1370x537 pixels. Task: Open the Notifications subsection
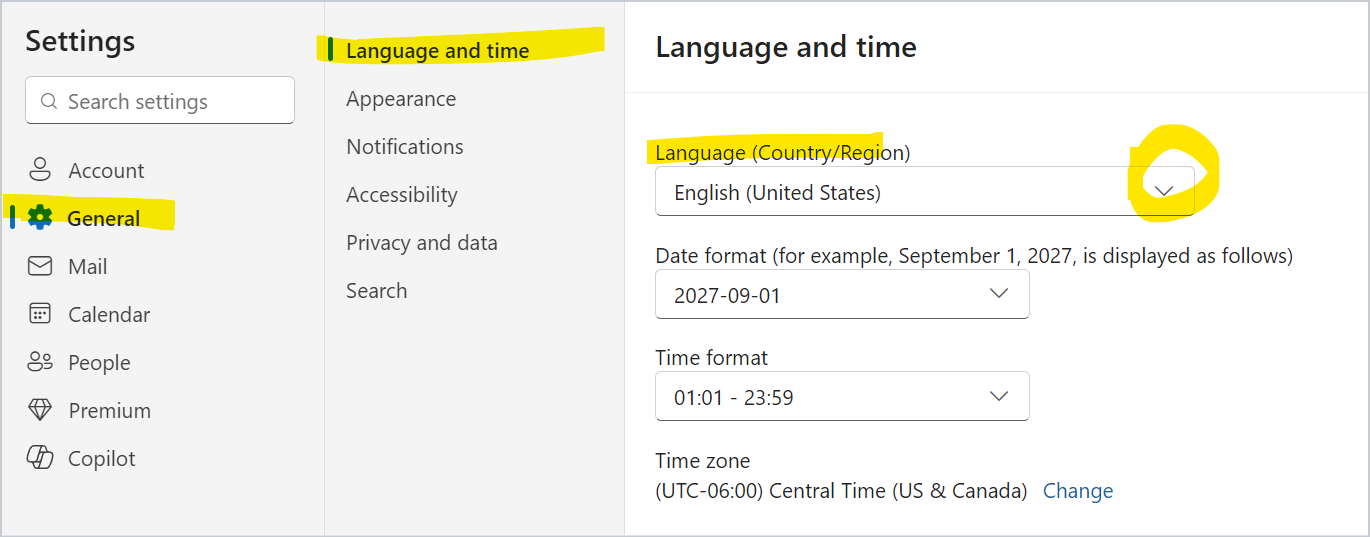(405, 147)
